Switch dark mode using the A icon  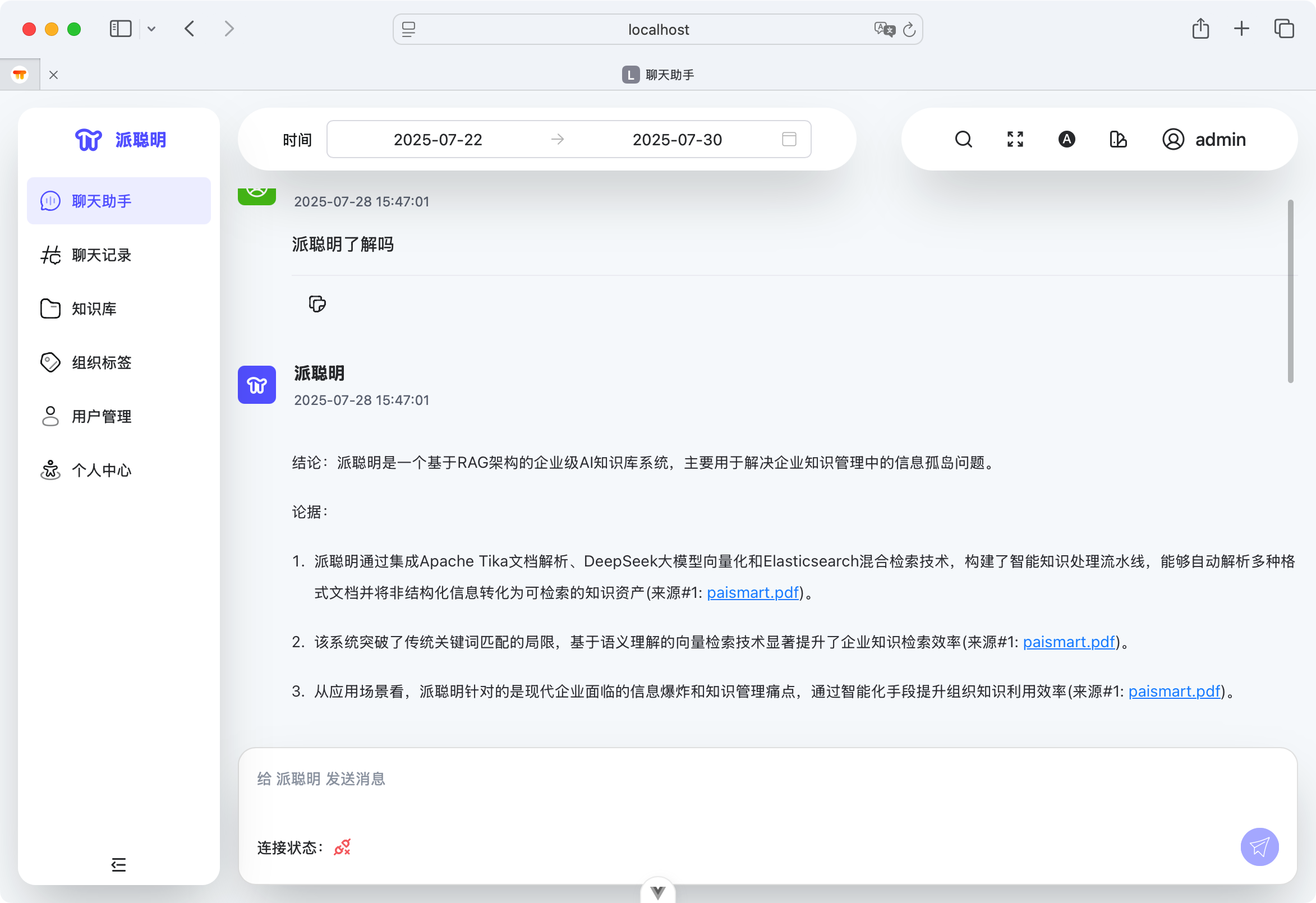pos(1065,139)
